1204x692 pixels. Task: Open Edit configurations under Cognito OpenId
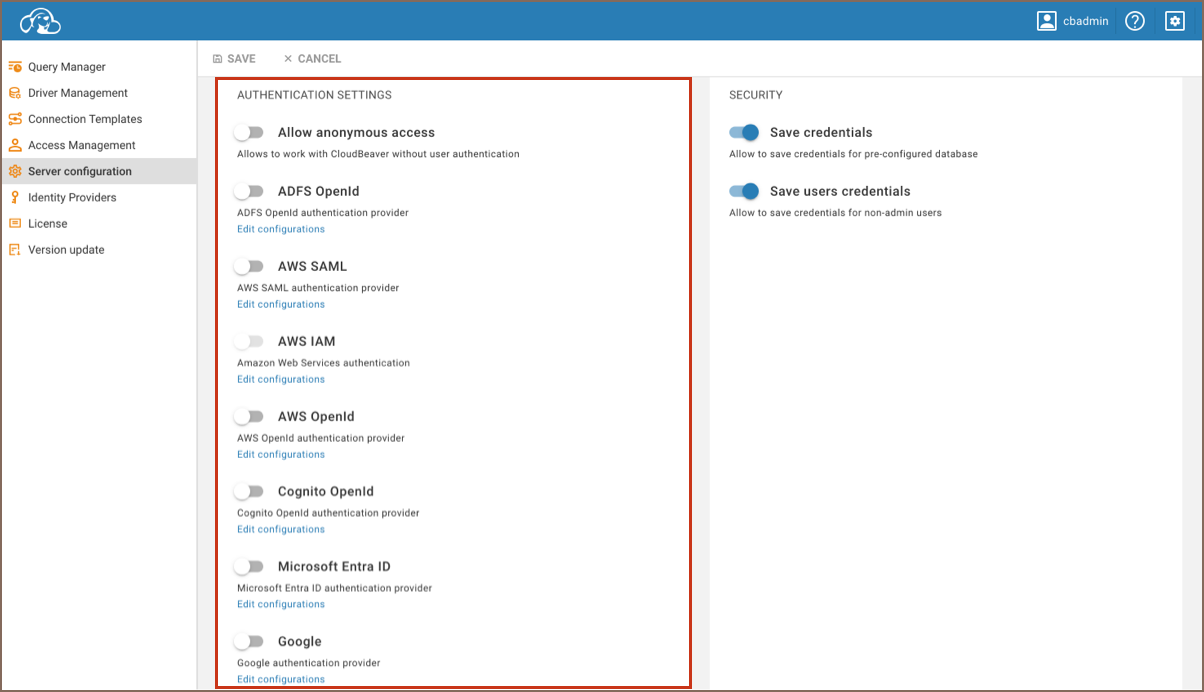[281, 529]
